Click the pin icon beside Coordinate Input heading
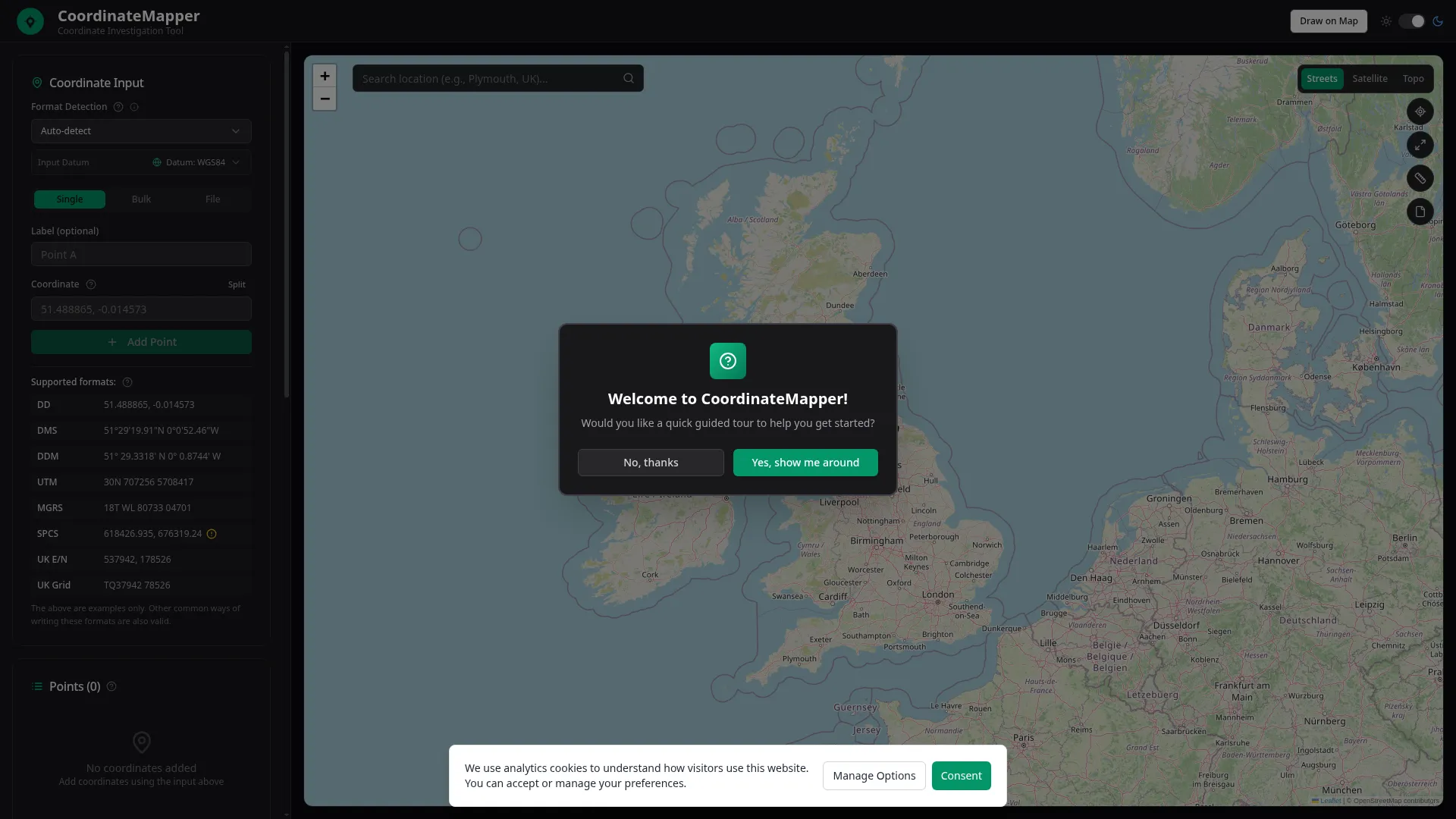Viewport: 1456px width, 819px height. click(x=37, y=83)
